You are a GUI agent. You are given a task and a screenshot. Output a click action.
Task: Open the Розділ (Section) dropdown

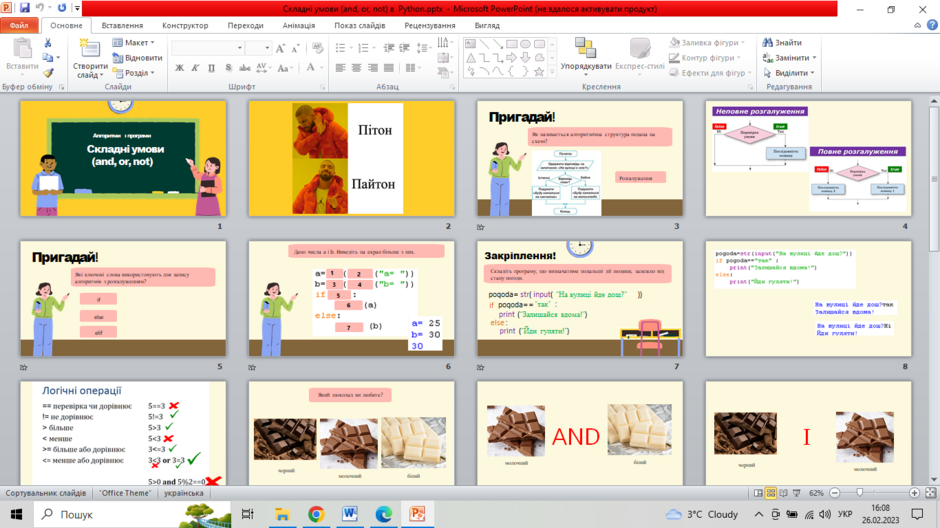point(133,73)
